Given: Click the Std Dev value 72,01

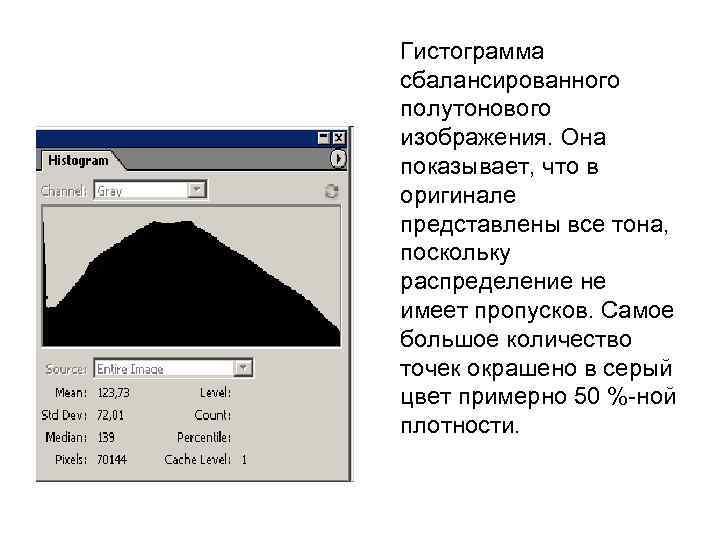Looking at the screenshot, I should [110, 415].
